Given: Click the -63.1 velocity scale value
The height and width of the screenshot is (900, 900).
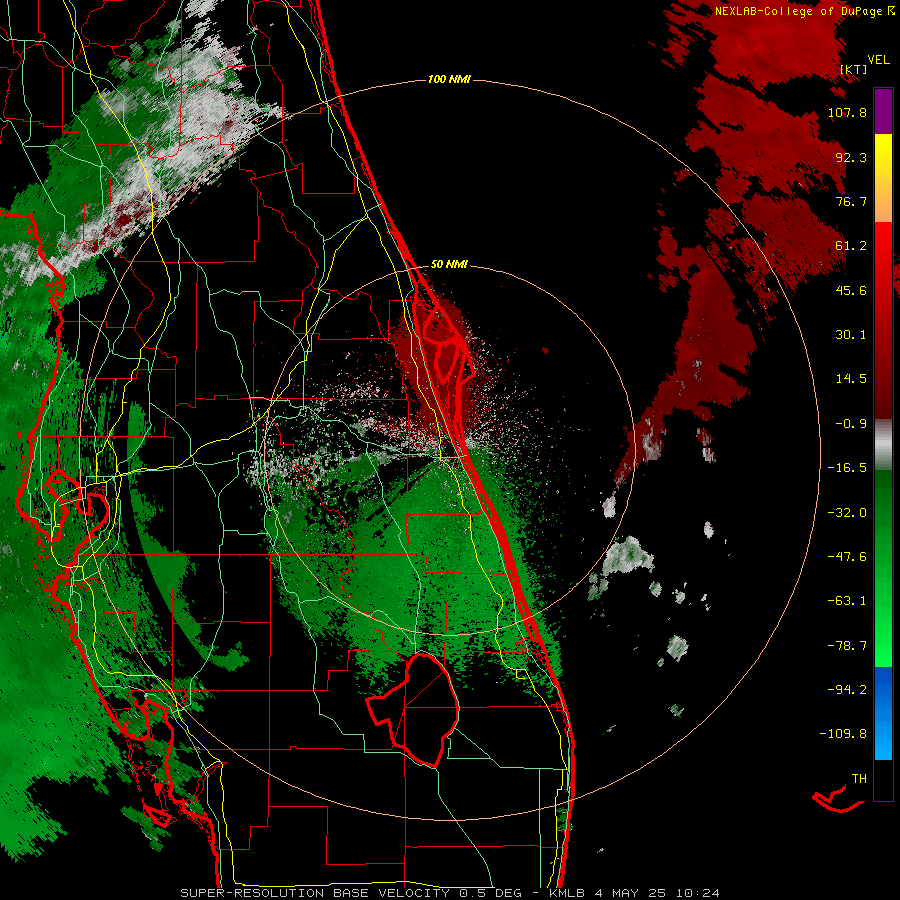Looking at the screenshot, I should (847, 601).
